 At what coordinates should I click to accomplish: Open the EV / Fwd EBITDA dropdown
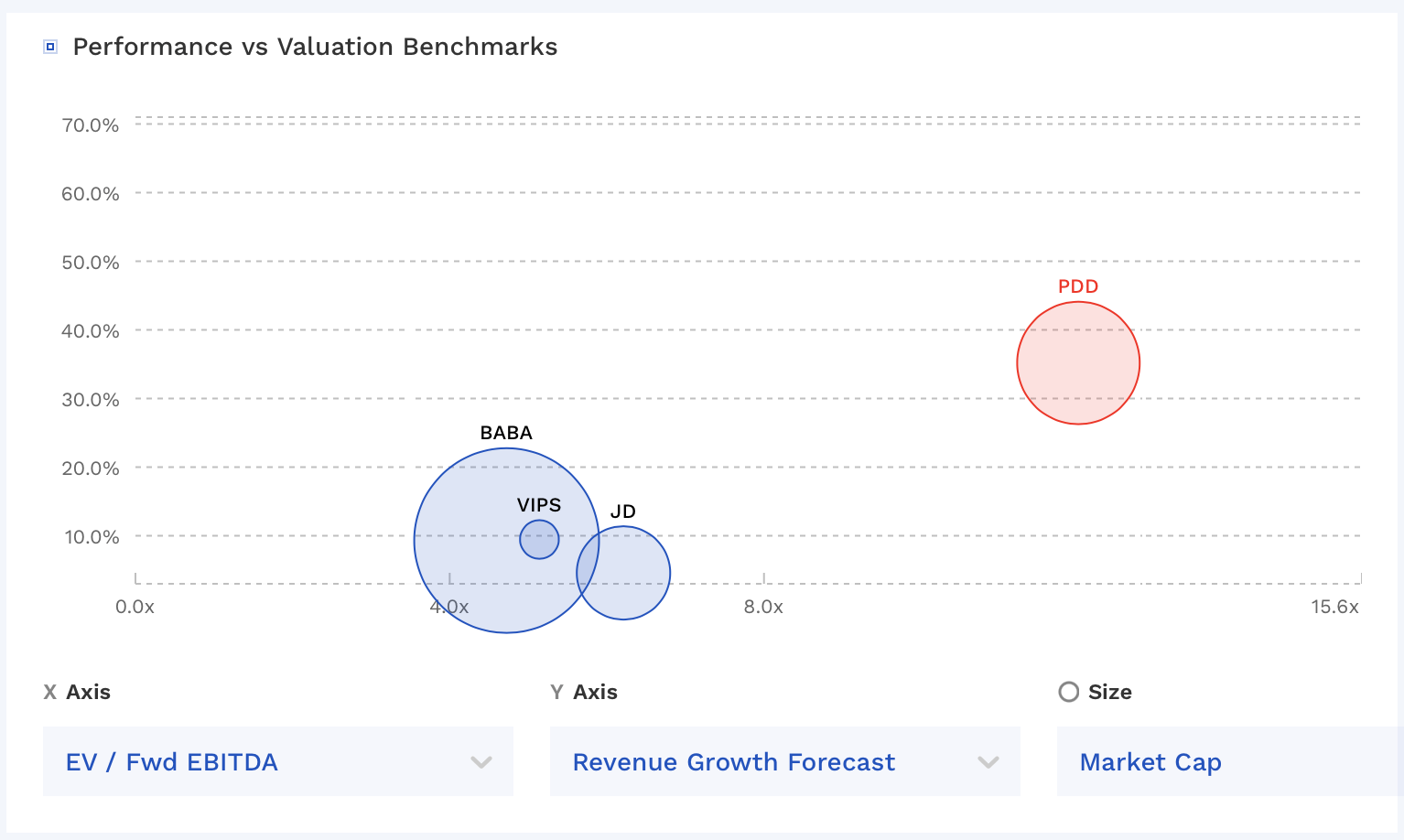pyautogui.click(x=278, y=761)
